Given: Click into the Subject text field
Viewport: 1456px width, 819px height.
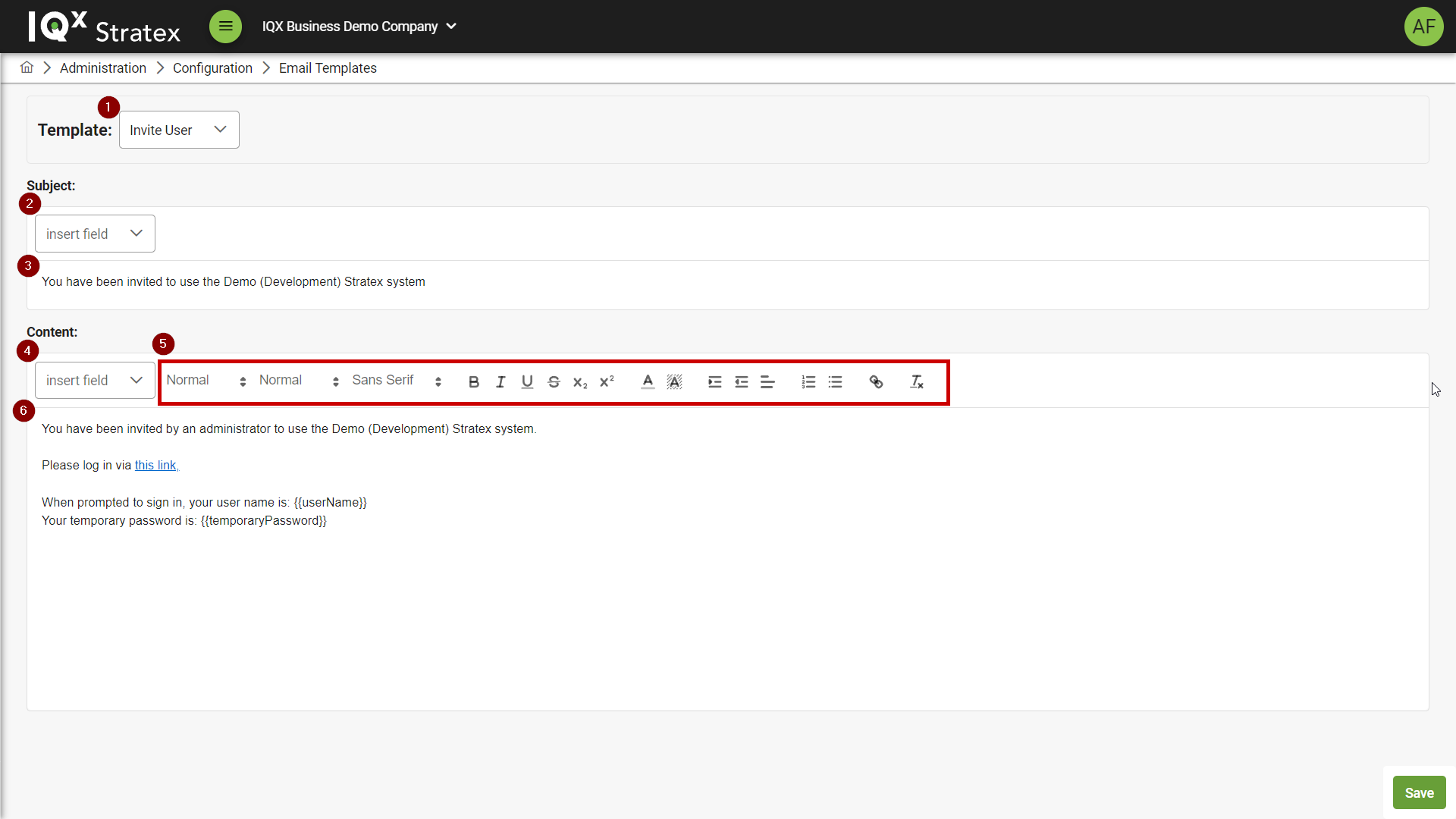Looking at the screenshot, I should (531, 282).
